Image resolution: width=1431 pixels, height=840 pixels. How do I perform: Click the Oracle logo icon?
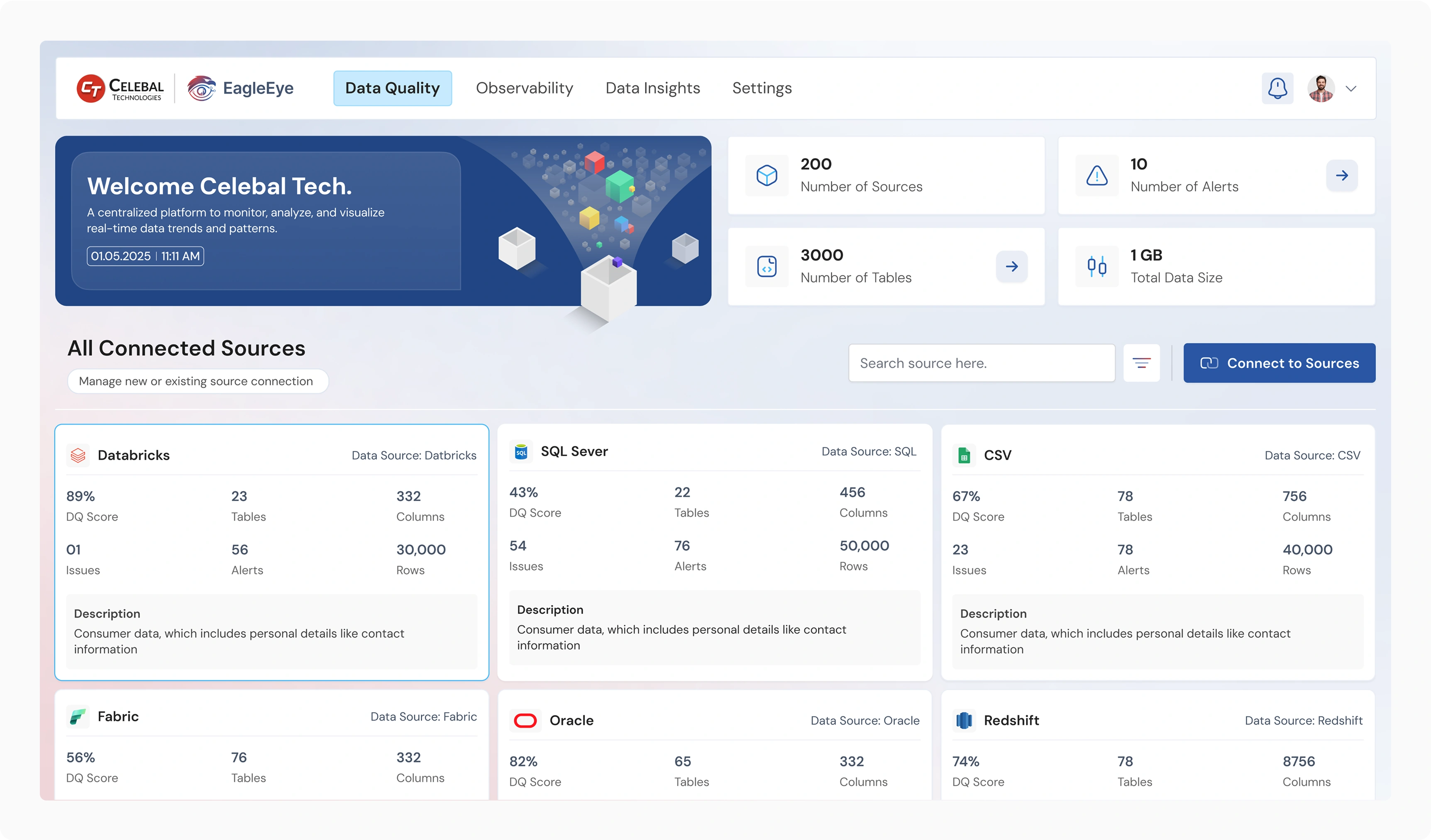(525, 720)
